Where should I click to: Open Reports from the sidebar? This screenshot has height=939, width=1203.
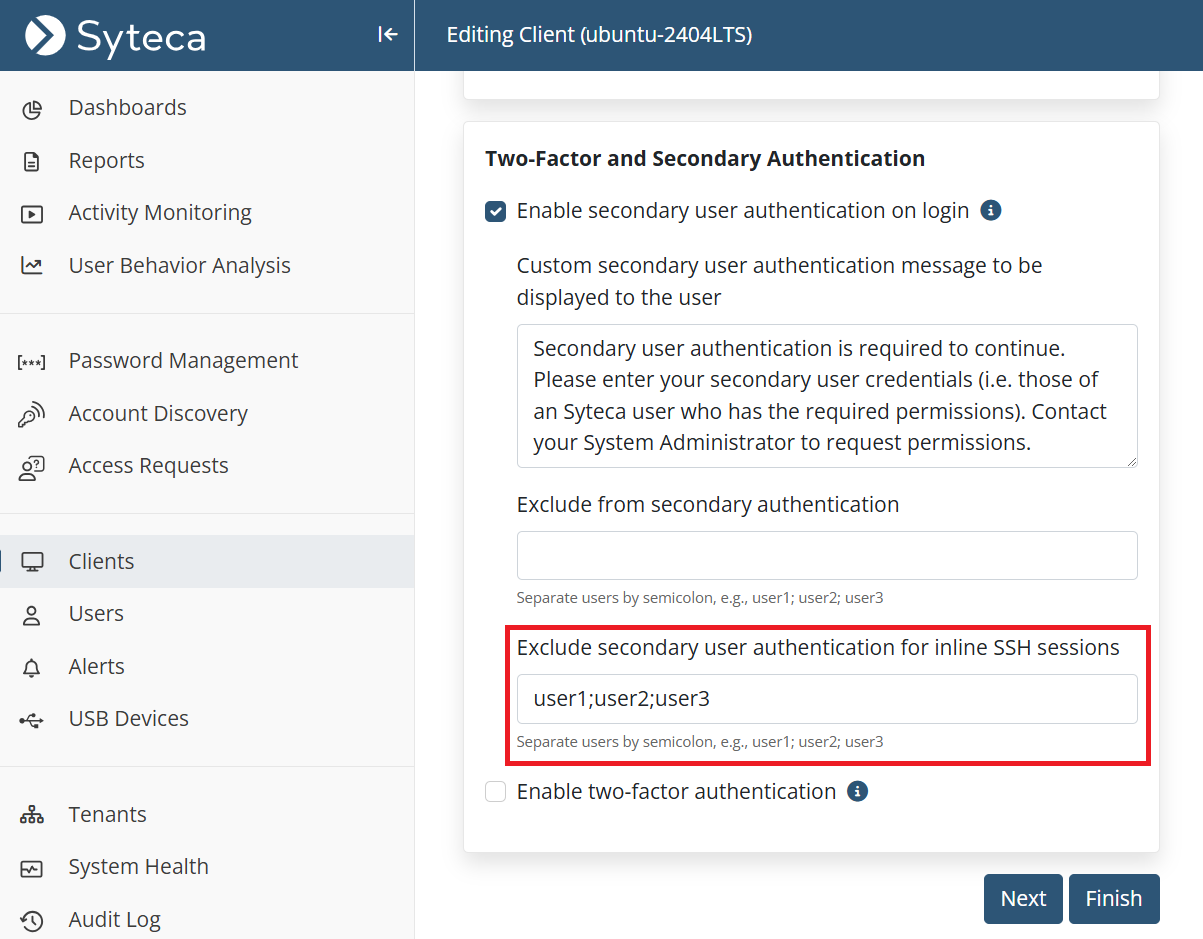(106, 161)
